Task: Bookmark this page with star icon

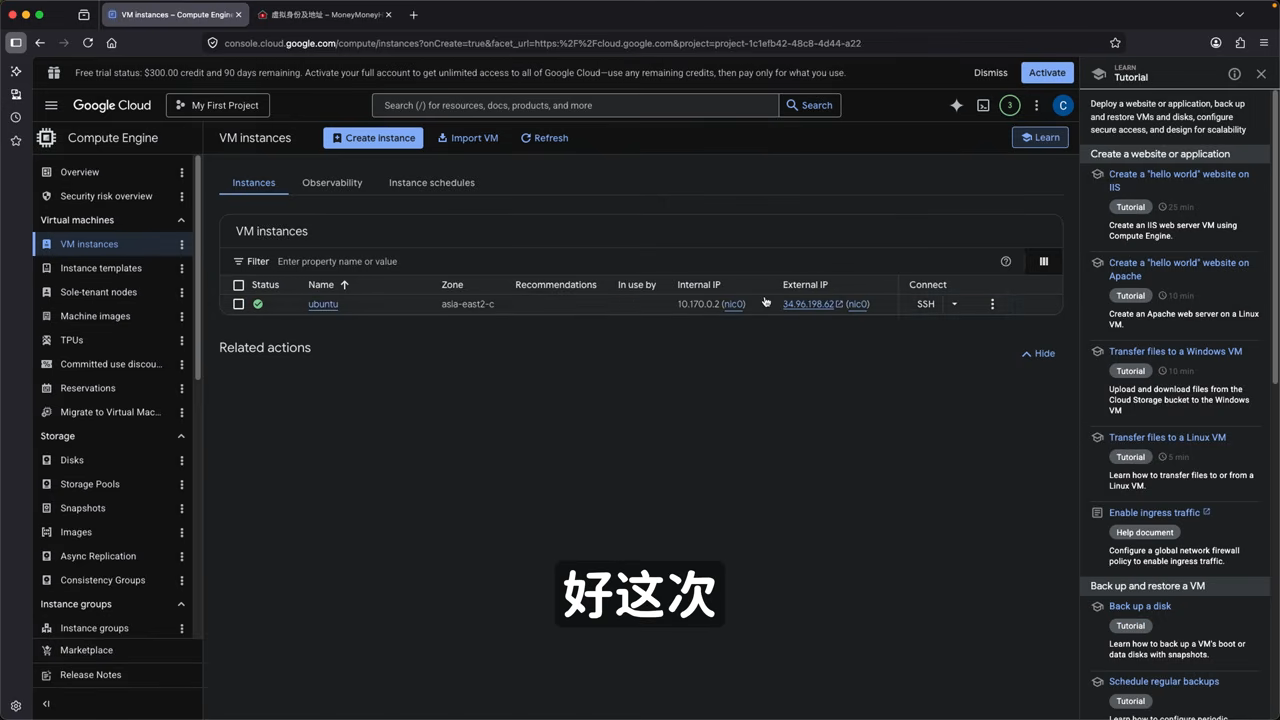Action: click(1115, 43)
